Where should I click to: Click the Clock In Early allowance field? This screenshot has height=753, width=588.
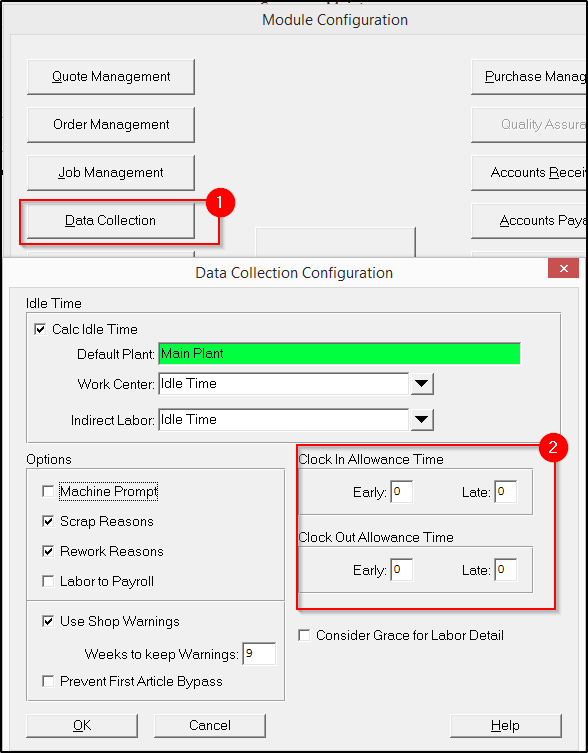[402, 492]
